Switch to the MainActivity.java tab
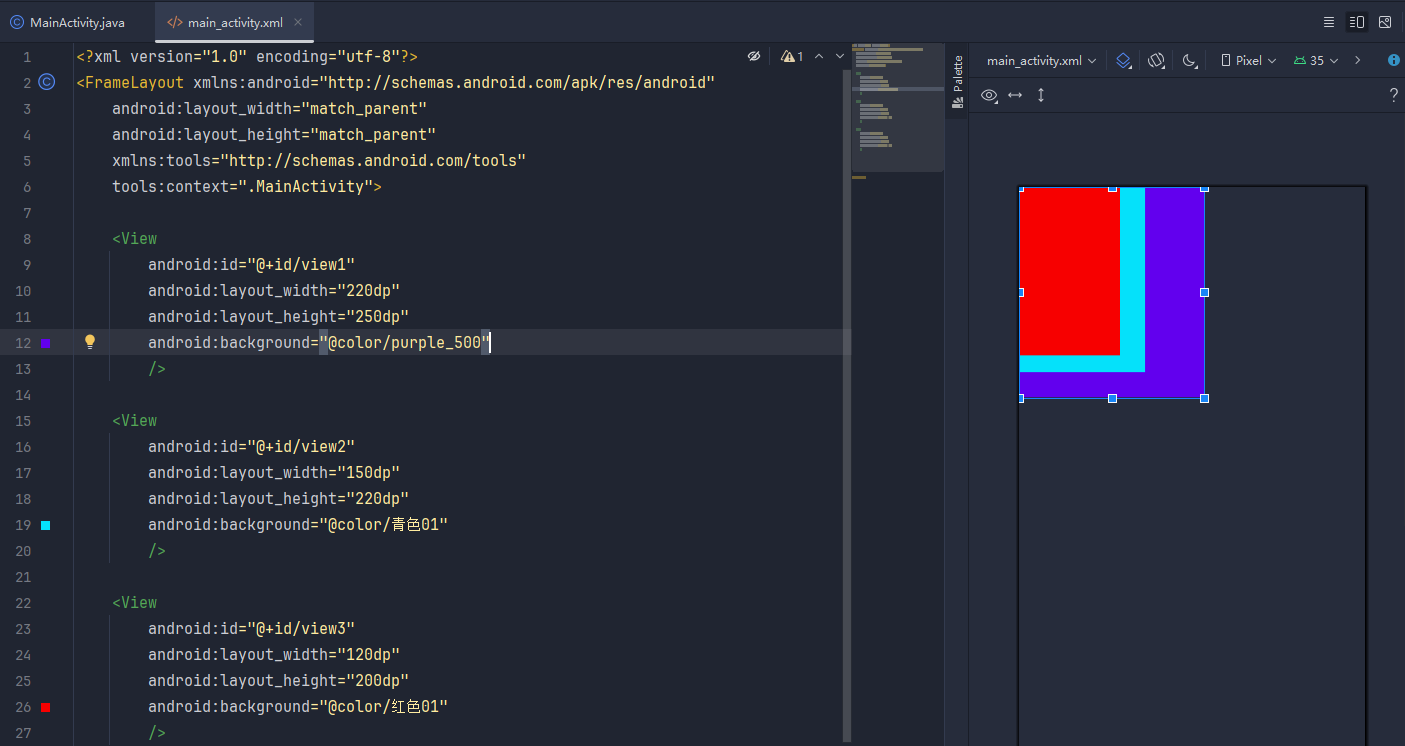 pos(67,22)
